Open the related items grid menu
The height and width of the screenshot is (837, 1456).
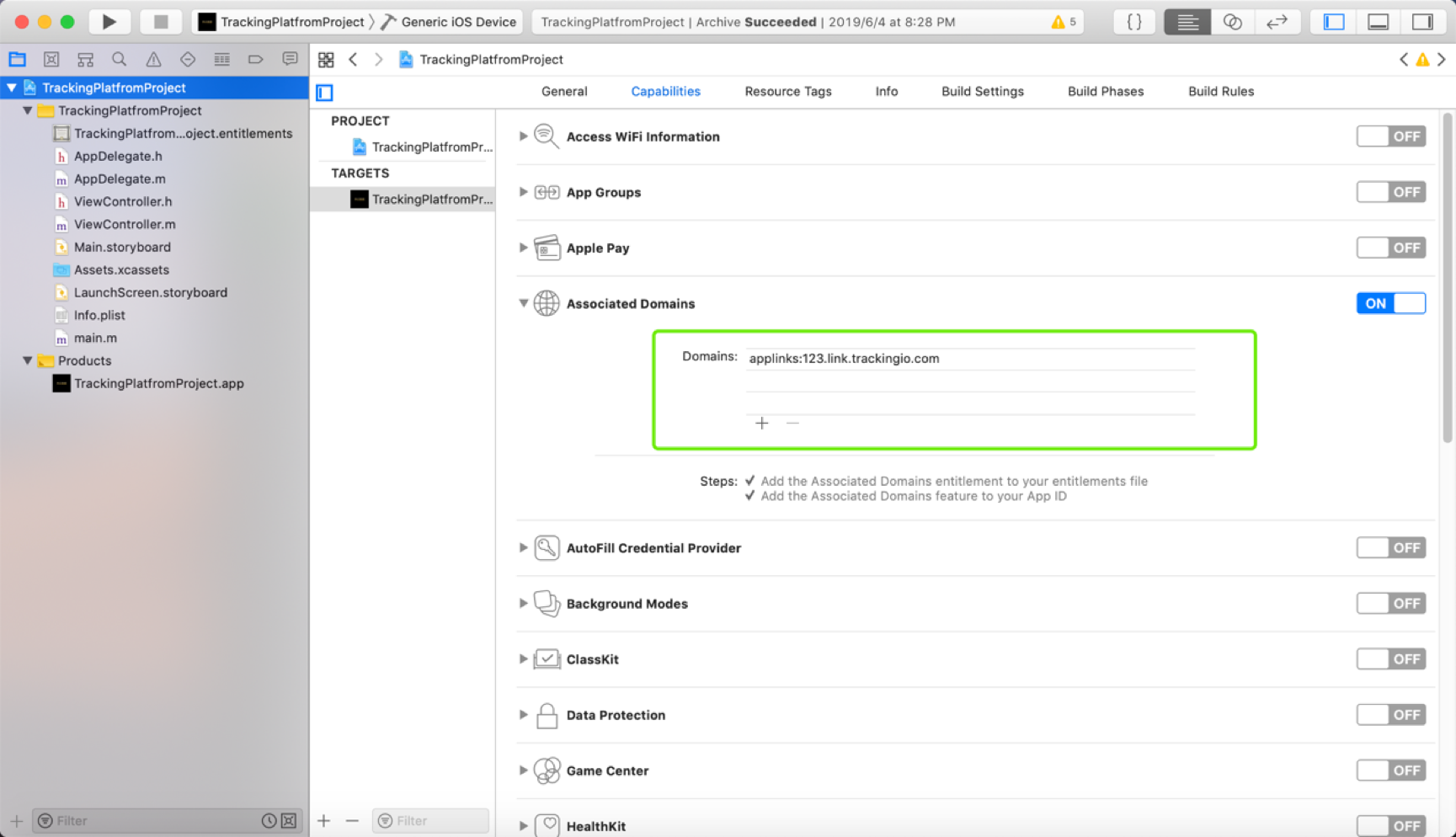[326, 59]
